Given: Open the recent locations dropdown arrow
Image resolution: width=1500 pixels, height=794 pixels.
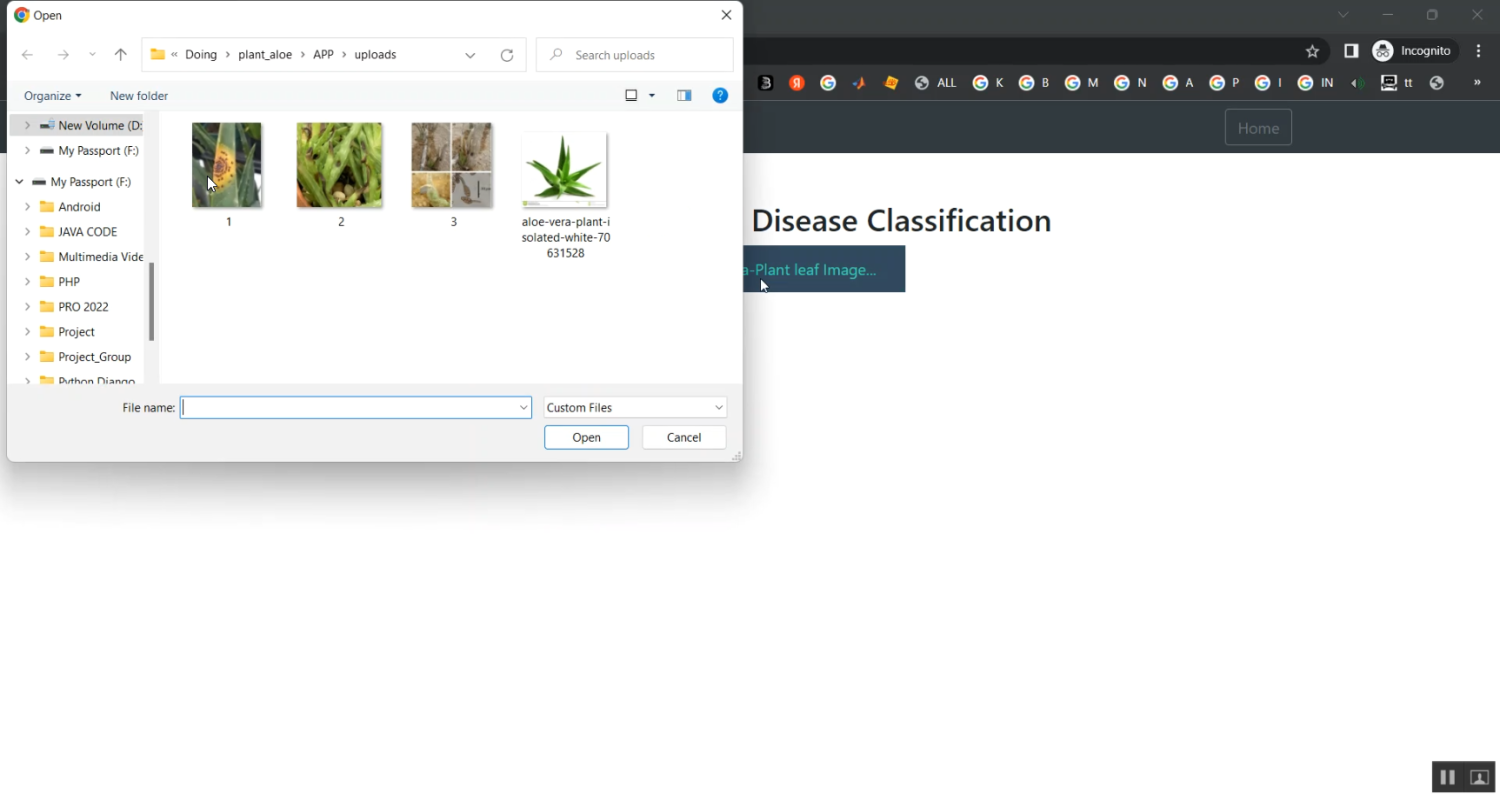Looking at the screenshot, I should pos(92,55).
